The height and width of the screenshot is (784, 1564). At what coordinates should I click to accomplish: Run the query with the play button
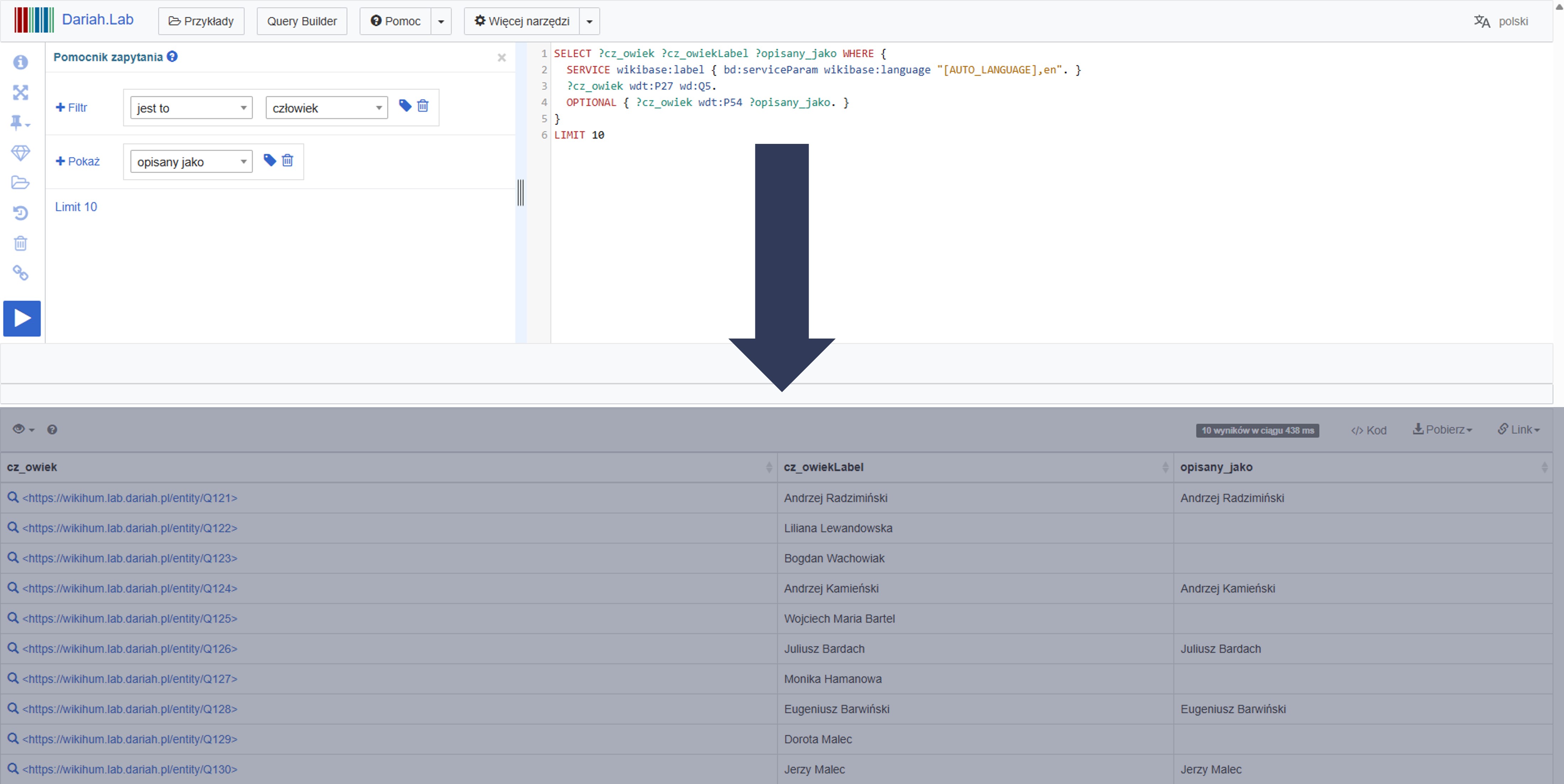[22, 318]
